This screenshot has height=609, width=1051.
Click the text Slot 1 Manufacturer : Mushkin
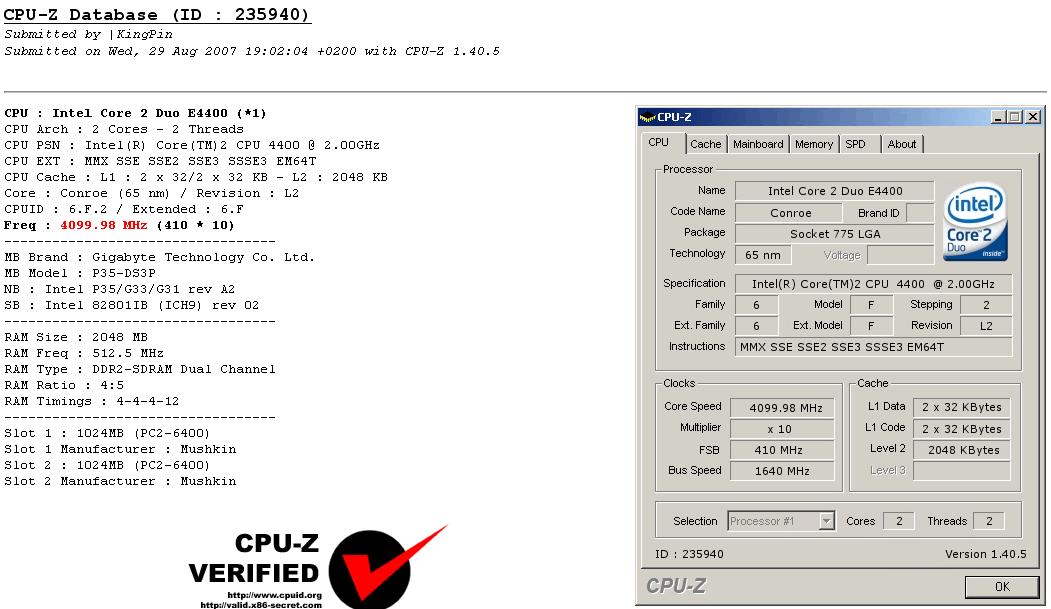pyautogui.click(x=120, y=449)
